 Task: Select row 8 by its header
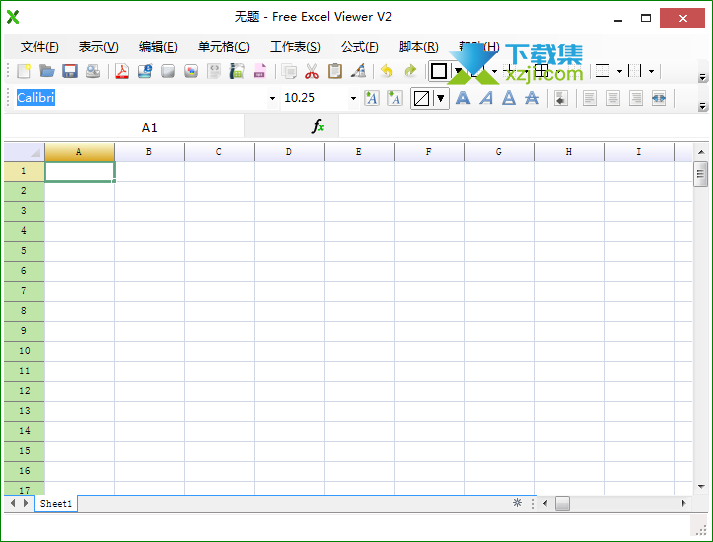click(x=24, y=311)
